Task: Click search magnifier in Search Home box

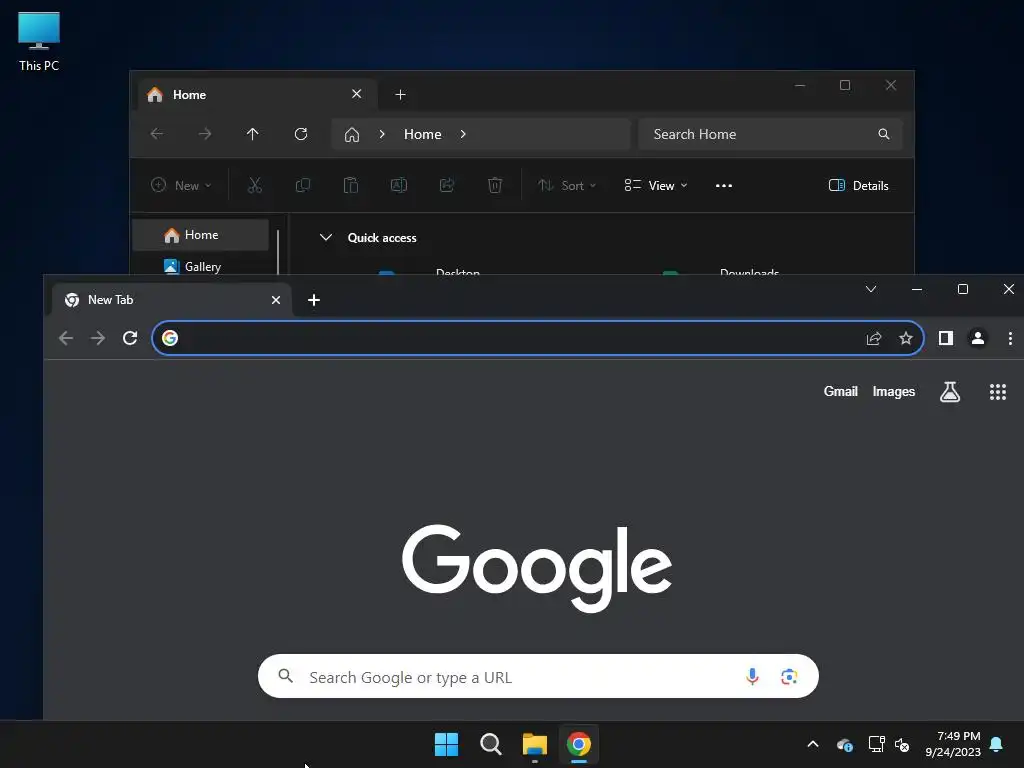Action: click(884, 134)
